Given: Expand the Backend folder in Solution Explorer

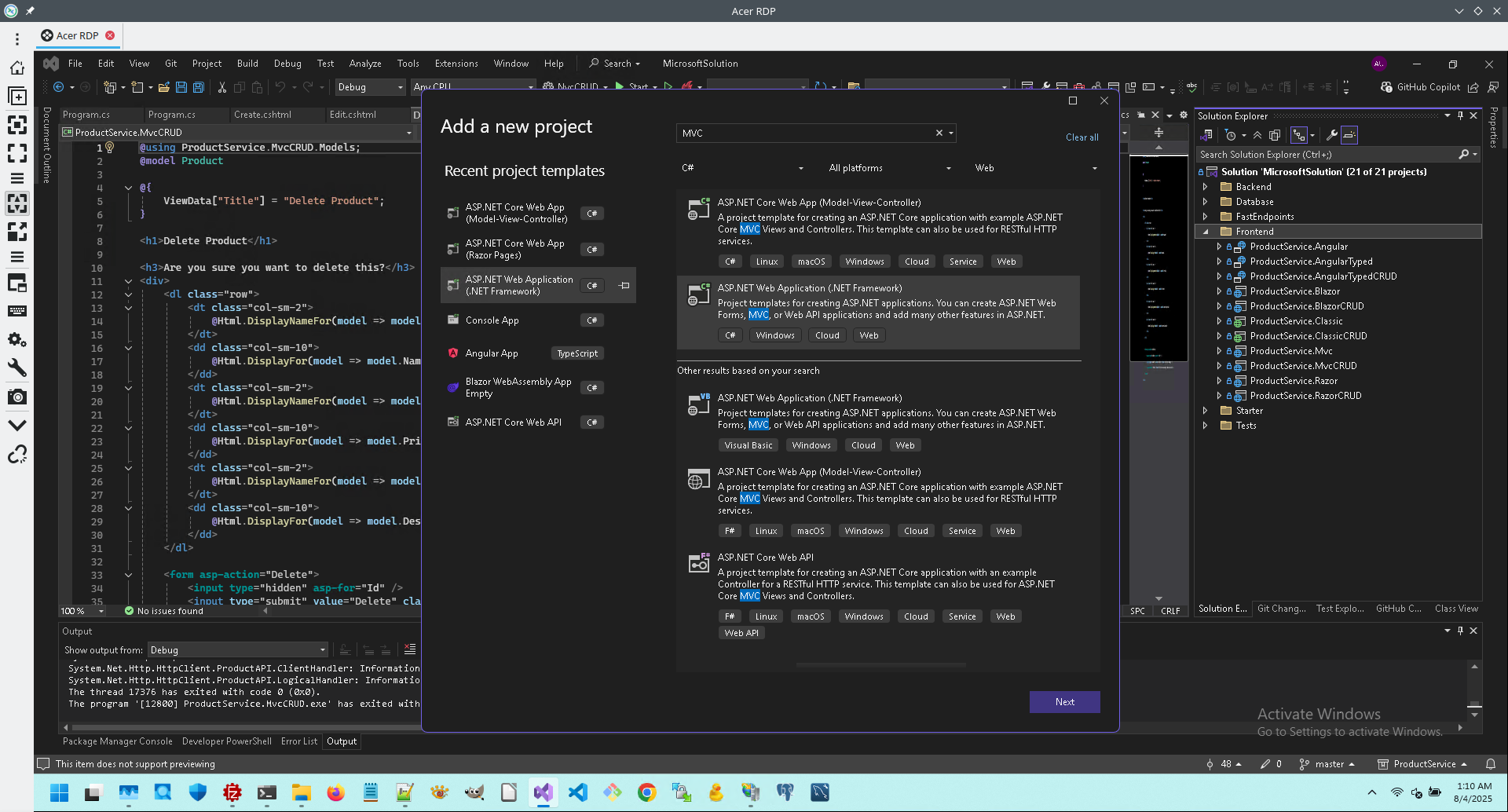Looking at the screenshot, I should (1206, 187).
